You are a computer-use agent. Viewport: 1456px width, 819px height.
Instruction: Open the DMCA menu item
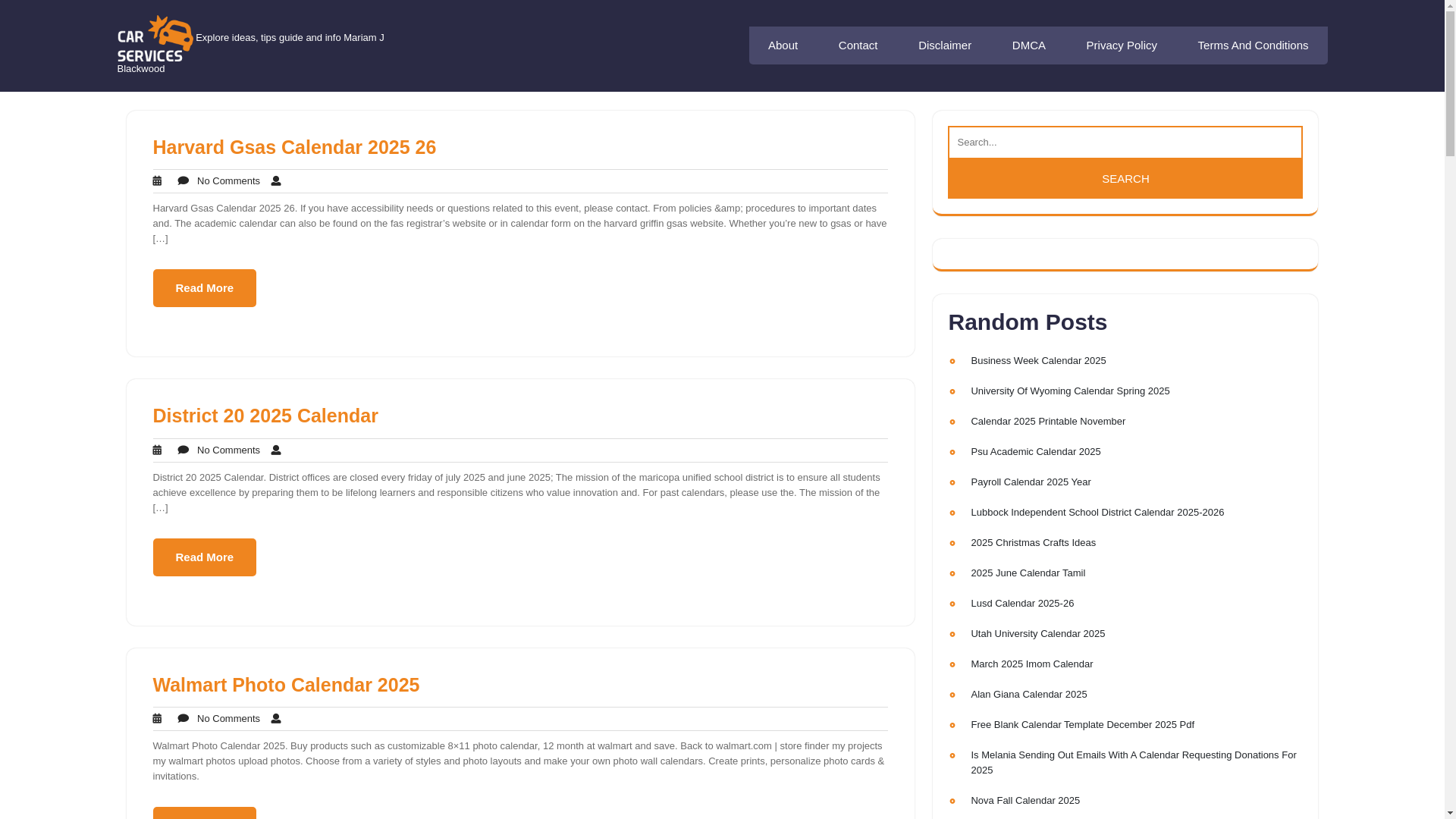pyautogui.click(x=1028, y=45)
